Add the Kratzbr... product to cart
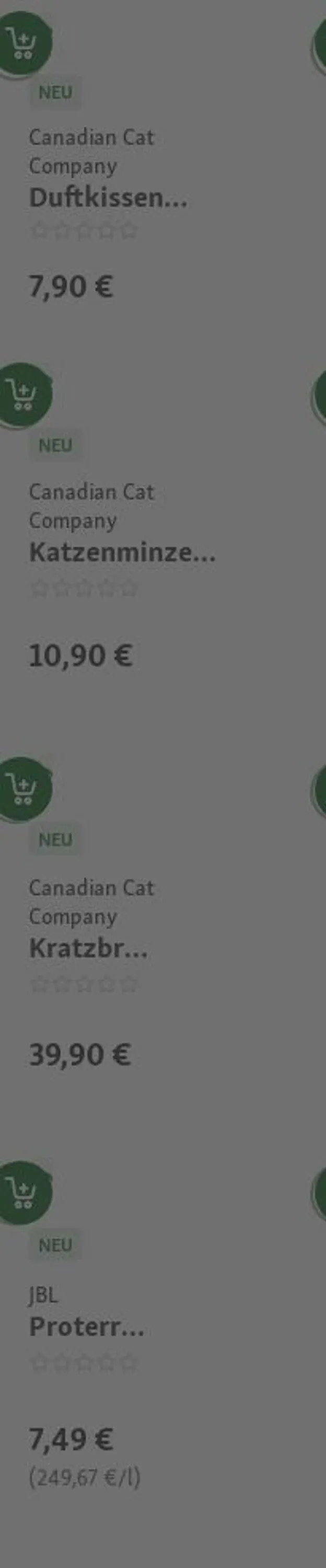326x1568 pixels. pos(22,789)
